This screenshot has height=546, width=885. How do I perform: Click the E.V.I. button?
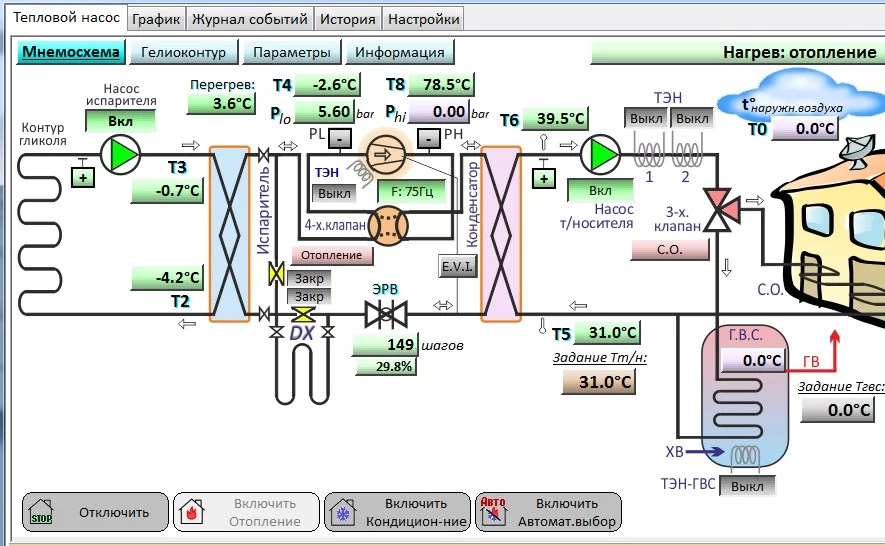[x=457, y=266]
